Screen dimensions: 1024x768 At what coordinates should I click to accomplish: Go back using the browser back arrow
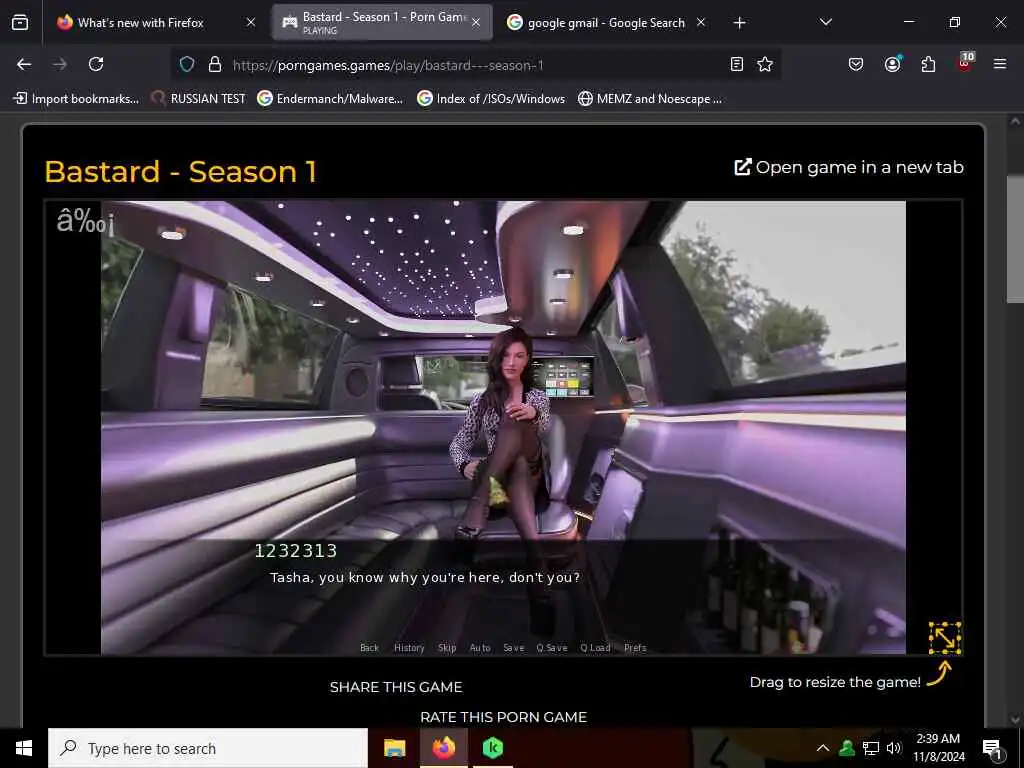(24, 64)
